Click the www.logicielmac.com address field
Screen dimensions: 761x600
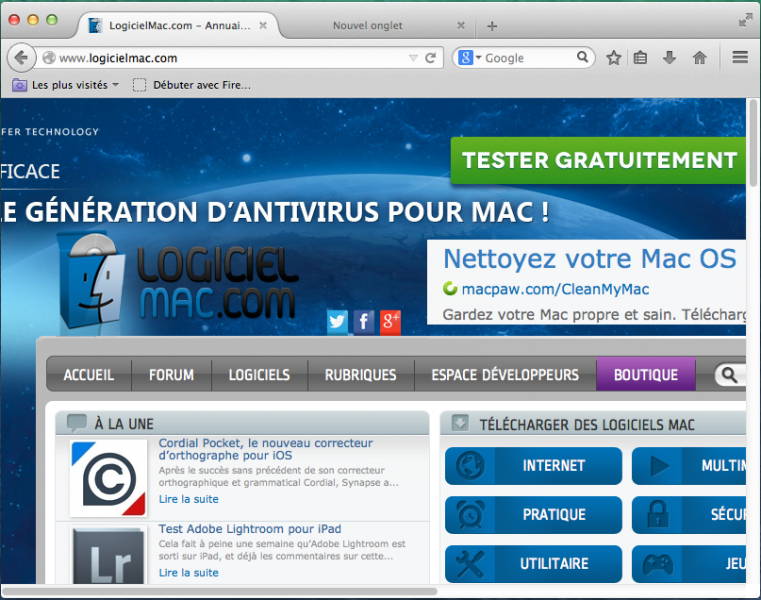coord(231,58)
